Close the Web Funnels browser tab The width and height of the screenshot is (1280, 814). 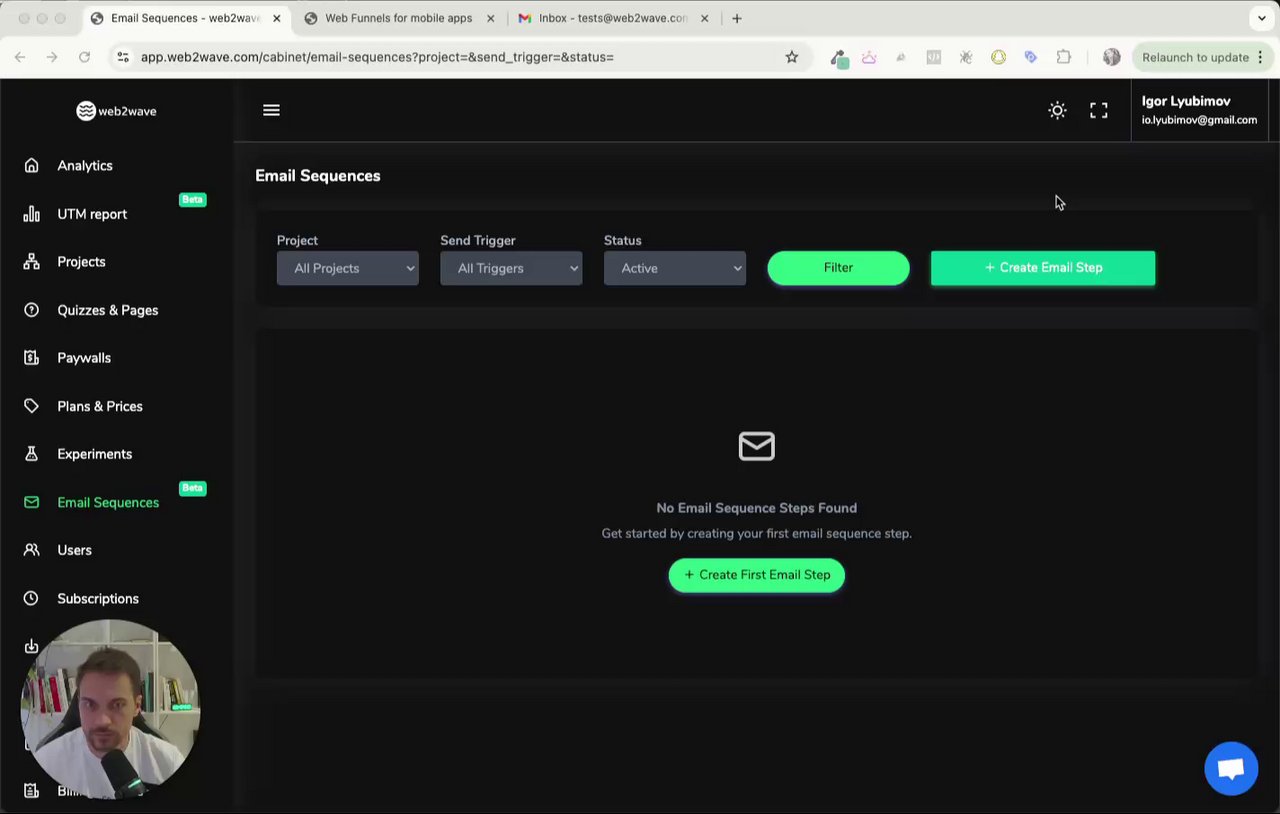tap(490, 18)
